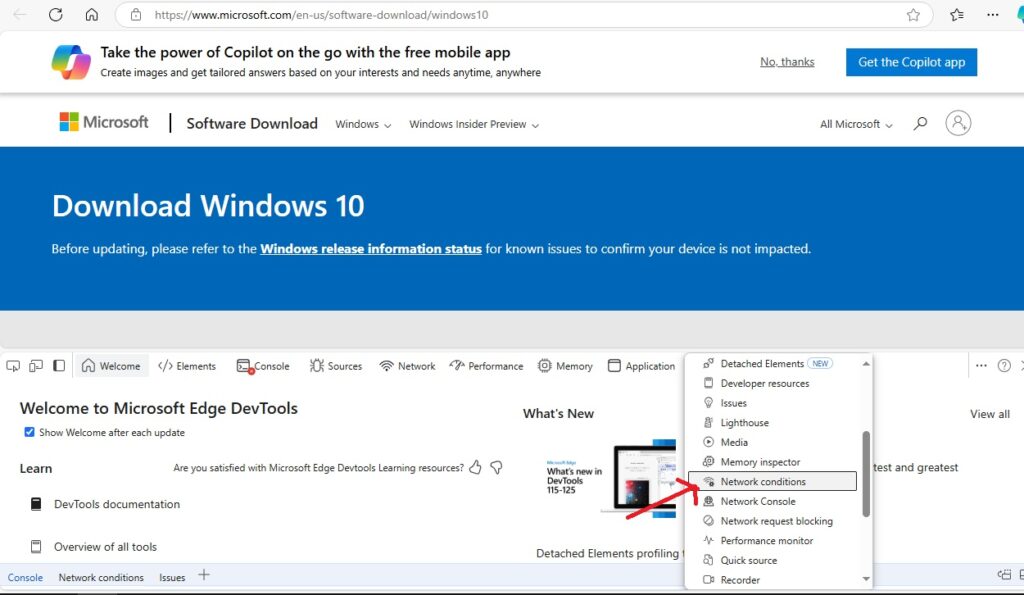Give thumbs up for Learning resources
The image size is (1024, 595).
coord(475,467)
